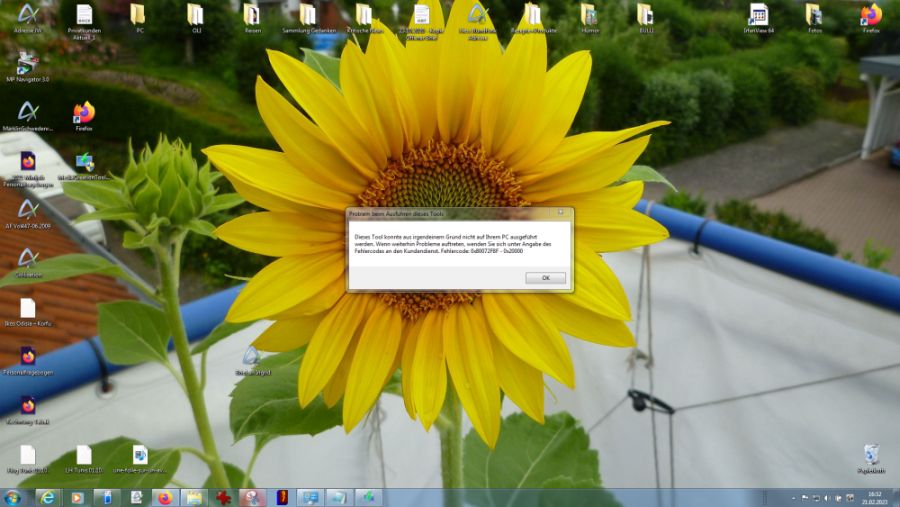Select the IrfanView 64 desktop shortcut
This screenshot has height=507, width=900.
coord(758,15)
